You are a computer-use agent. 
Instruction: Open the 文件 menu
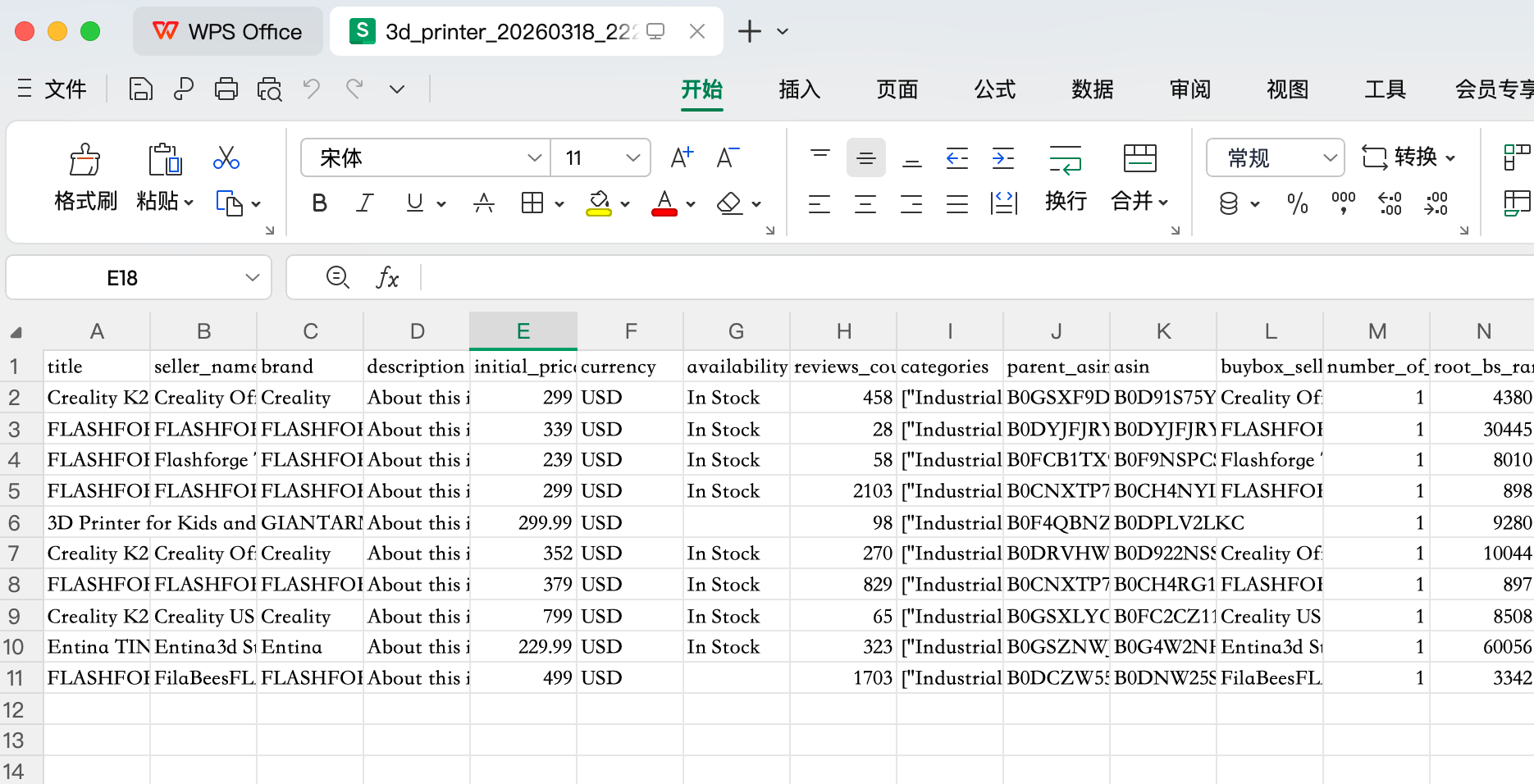point(53,89)
